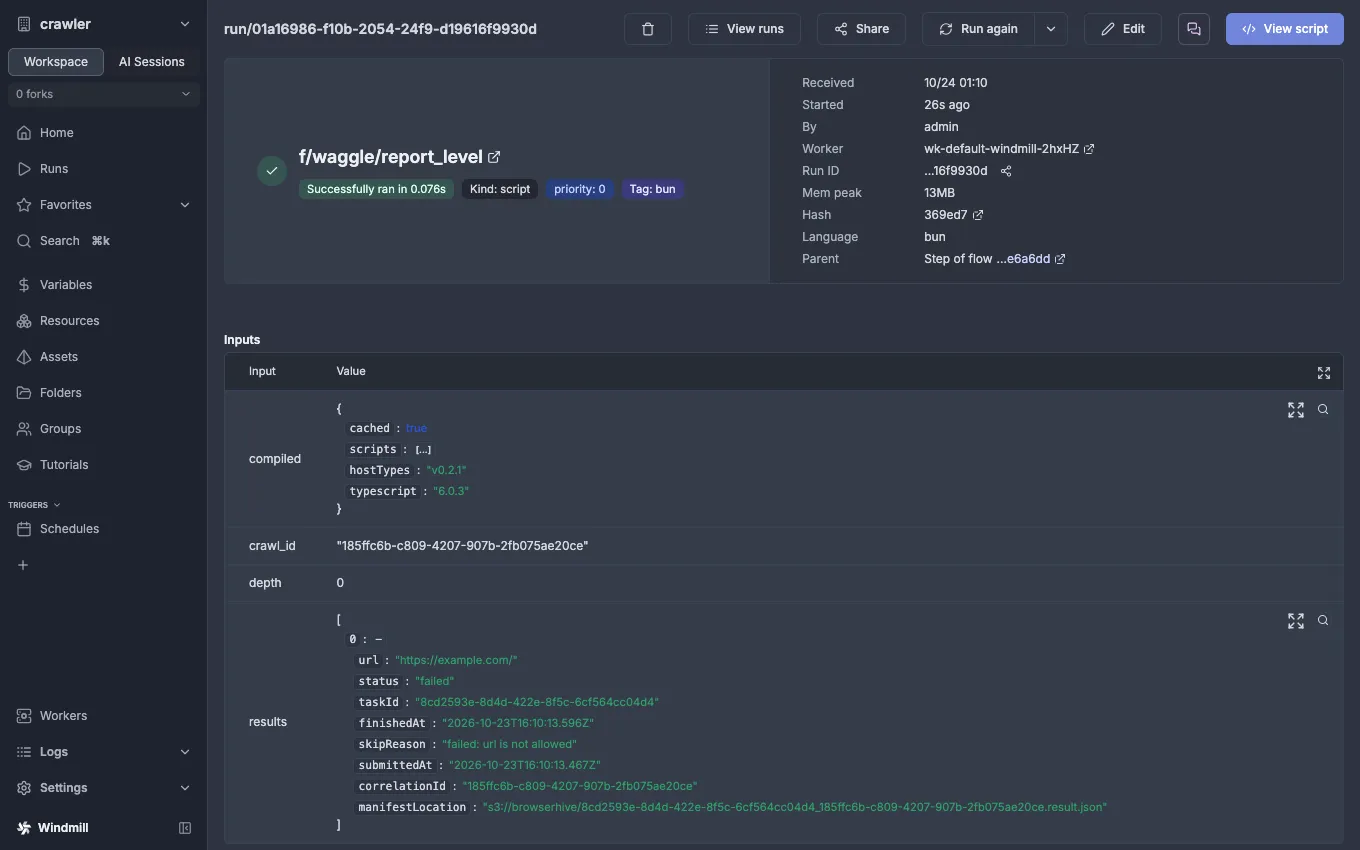
Task: Switch to the AI Sessions tab
Action: (x=152, y=62)
